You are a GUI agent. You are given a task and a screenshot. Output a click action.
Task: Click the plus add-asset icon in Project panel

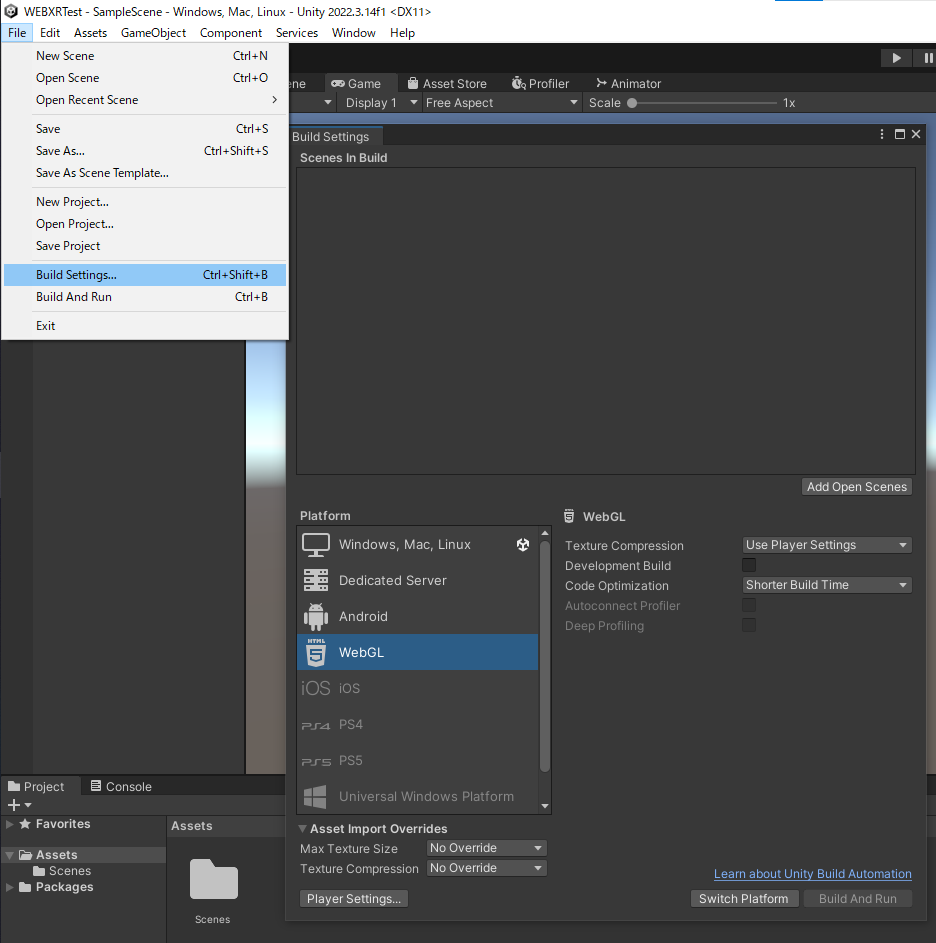[14, 805]
